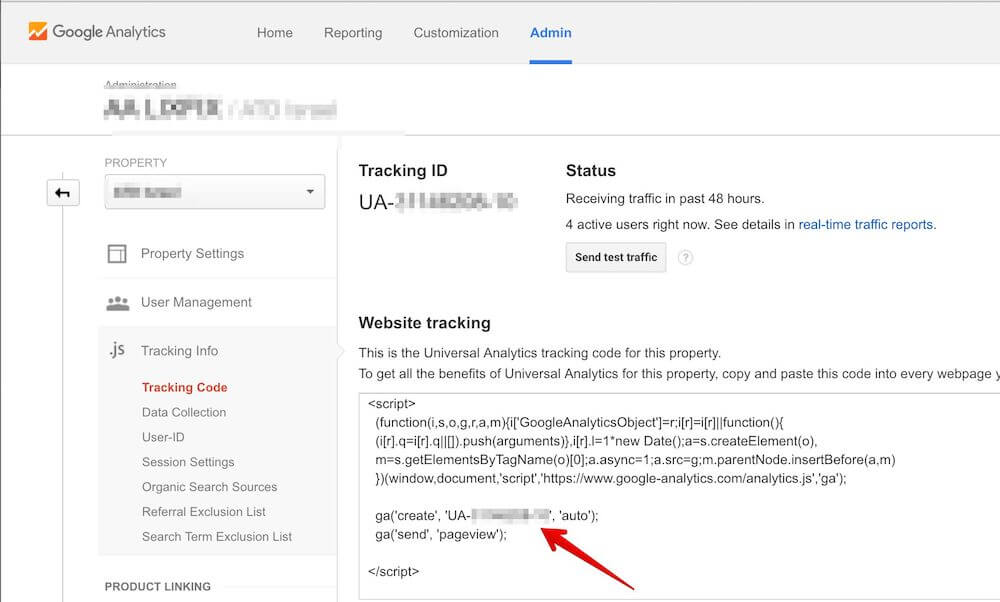Open Data Collection settings
1000x602 pixels.
point(184,412)
